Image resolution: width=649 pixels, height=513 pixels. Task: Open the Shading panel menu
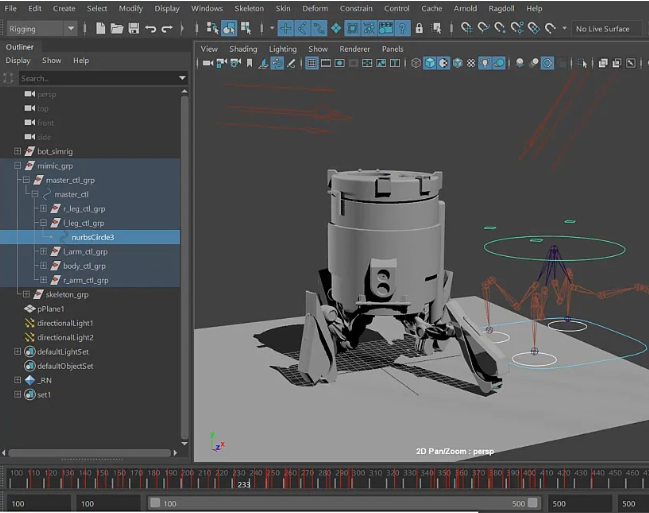[243, 48]
